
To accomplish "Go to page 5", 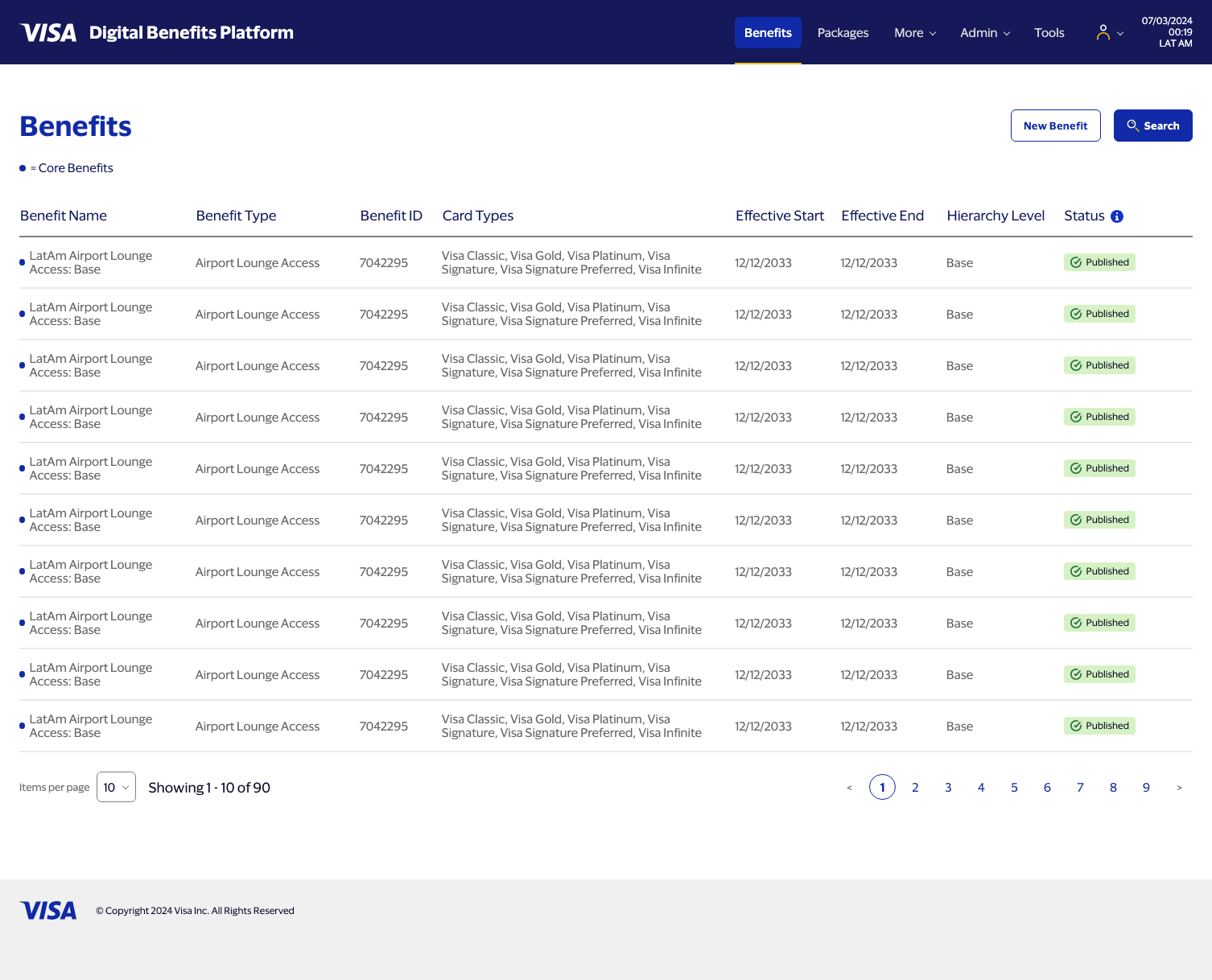I will click(x=1014, y=787).
